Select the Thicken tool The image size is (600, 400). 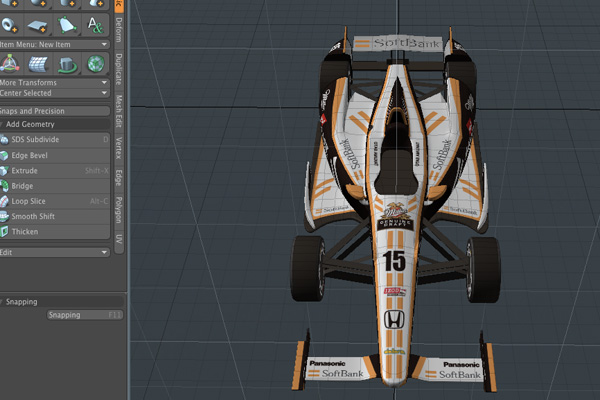point(55,232)
